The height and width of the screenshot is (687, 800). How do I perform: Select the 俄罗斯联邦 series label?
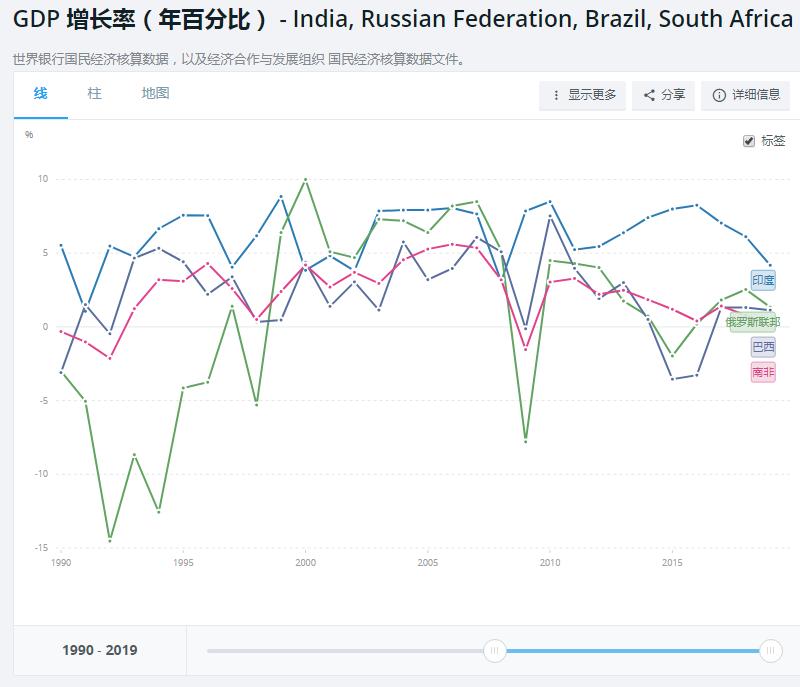pyautogui.click(x=752, y=322)
